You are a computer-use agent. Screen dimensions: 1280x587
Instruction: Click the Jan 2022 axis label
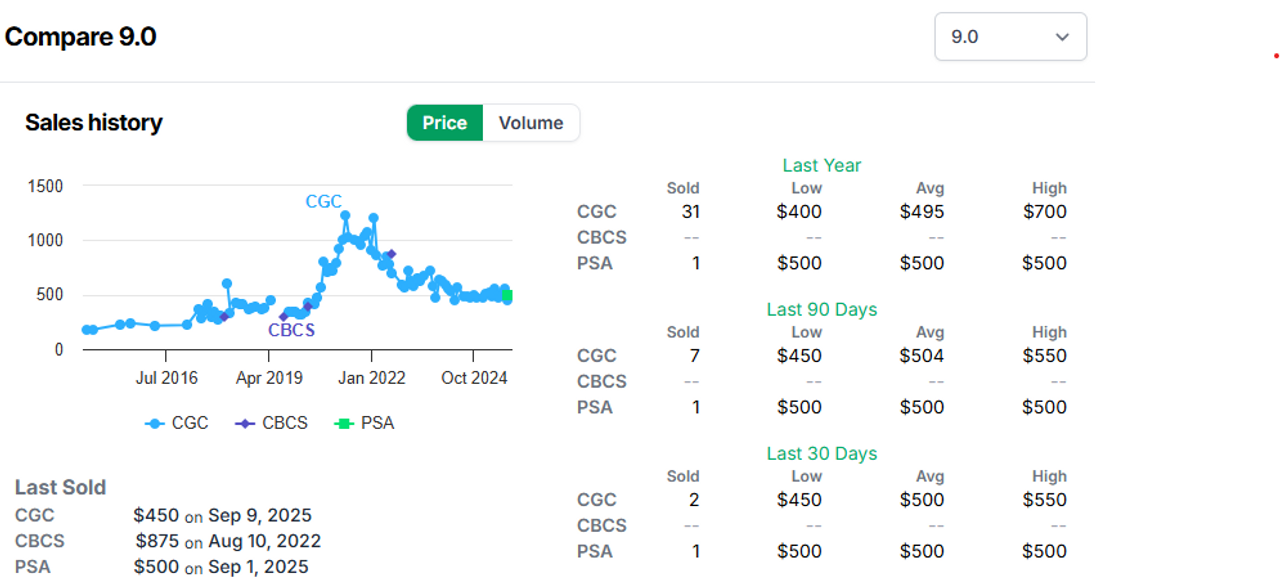tap(372, 378)
